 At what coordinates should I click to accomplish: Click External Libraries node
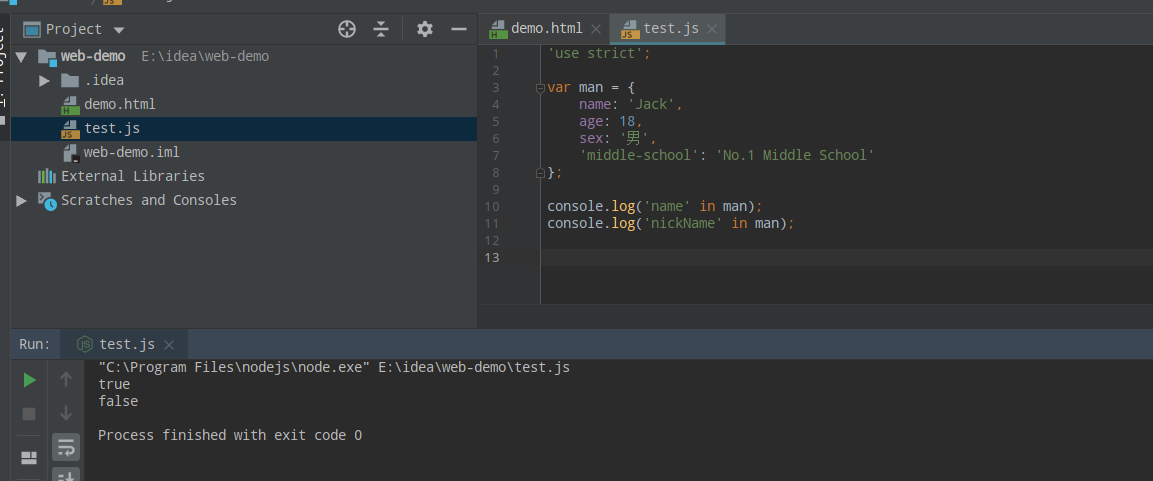(x=132, y=177)
